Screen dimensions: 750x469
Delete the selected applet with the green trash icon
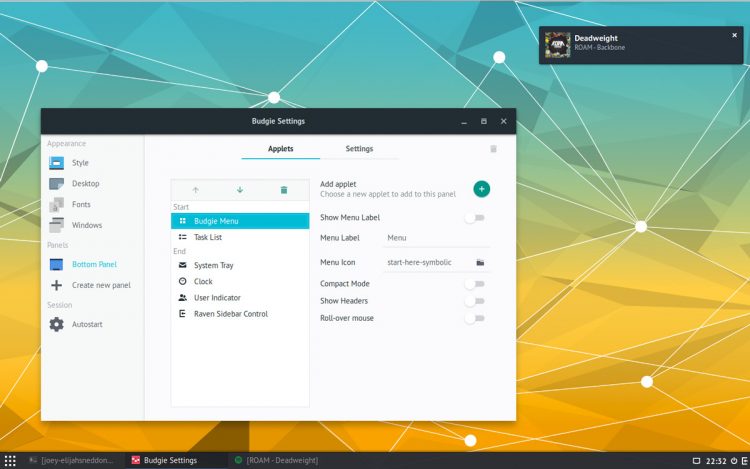(284, 190)
